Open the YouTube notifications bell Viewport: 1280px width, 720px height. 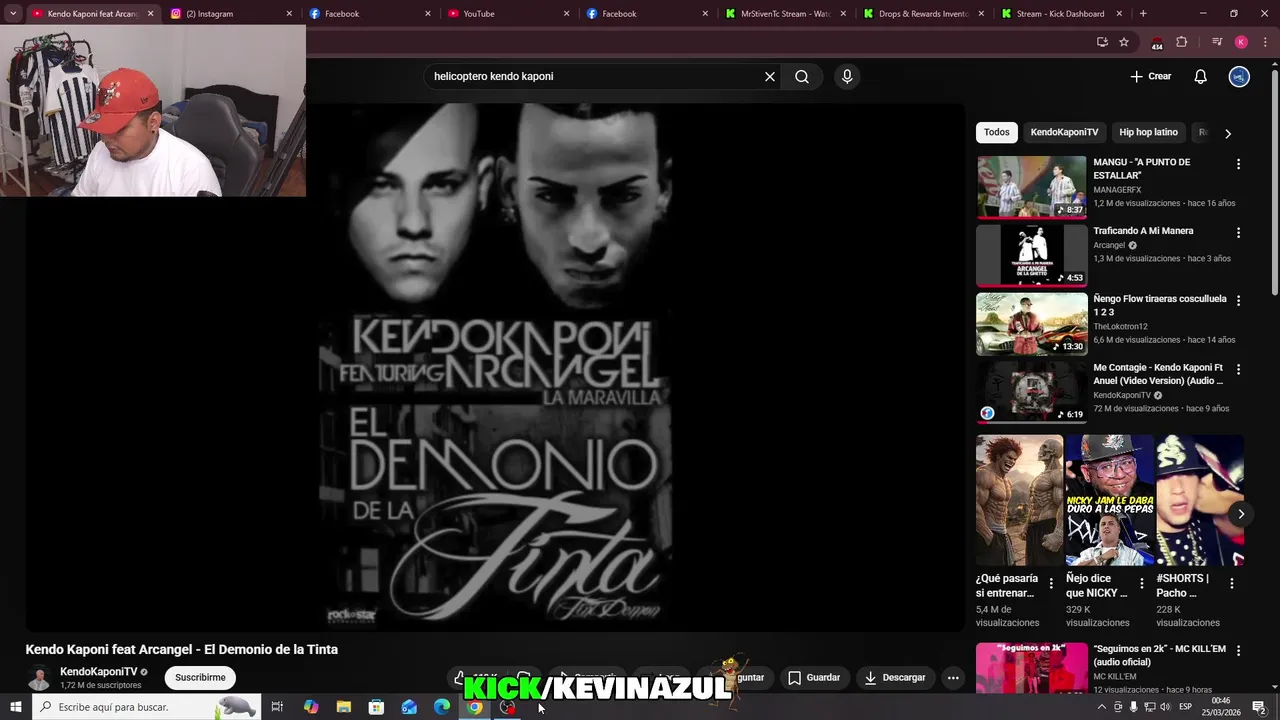(1201, 76)
